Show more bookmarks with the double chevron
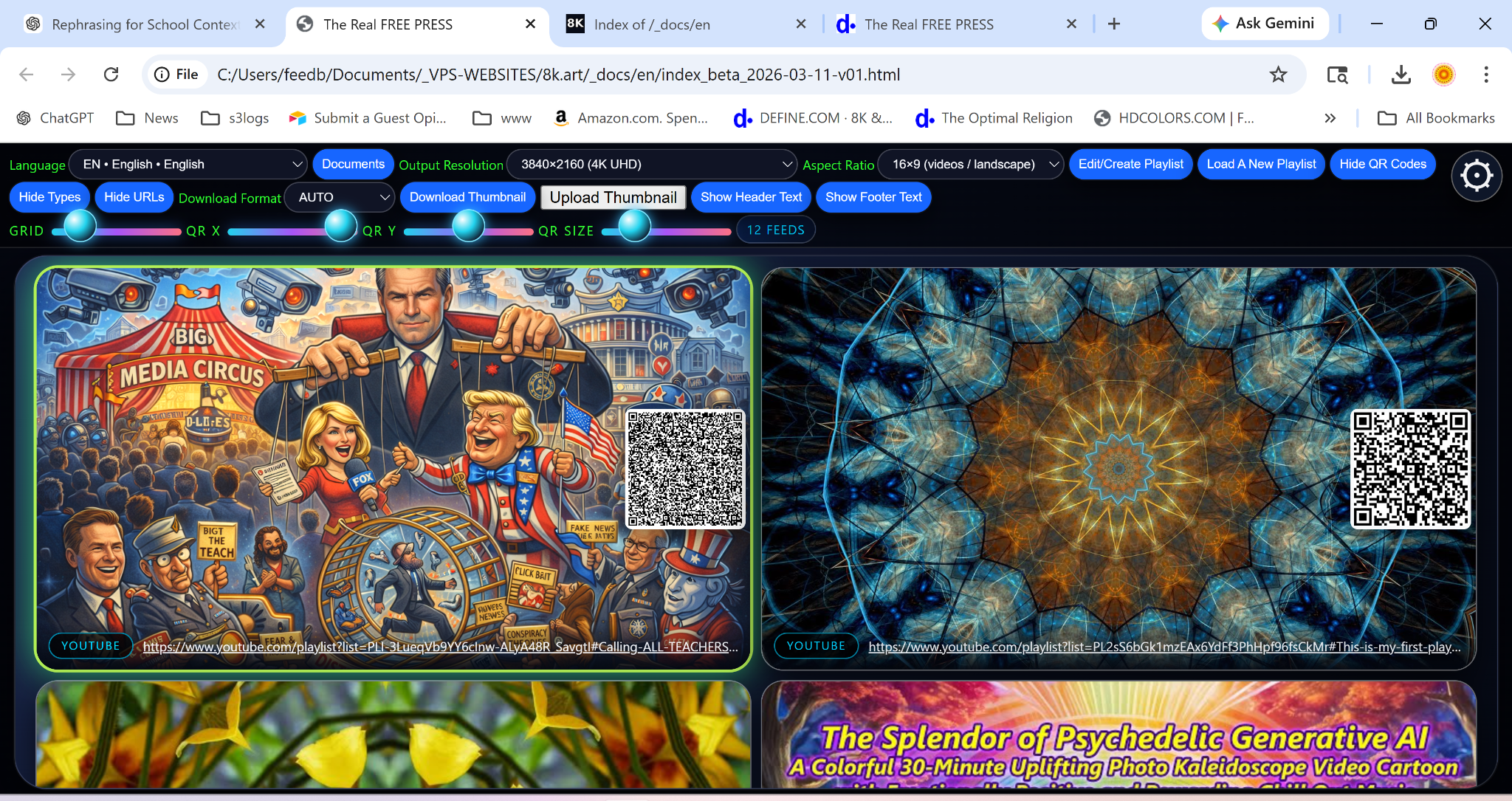1512x801 pixels. (x=1330, y=118)
